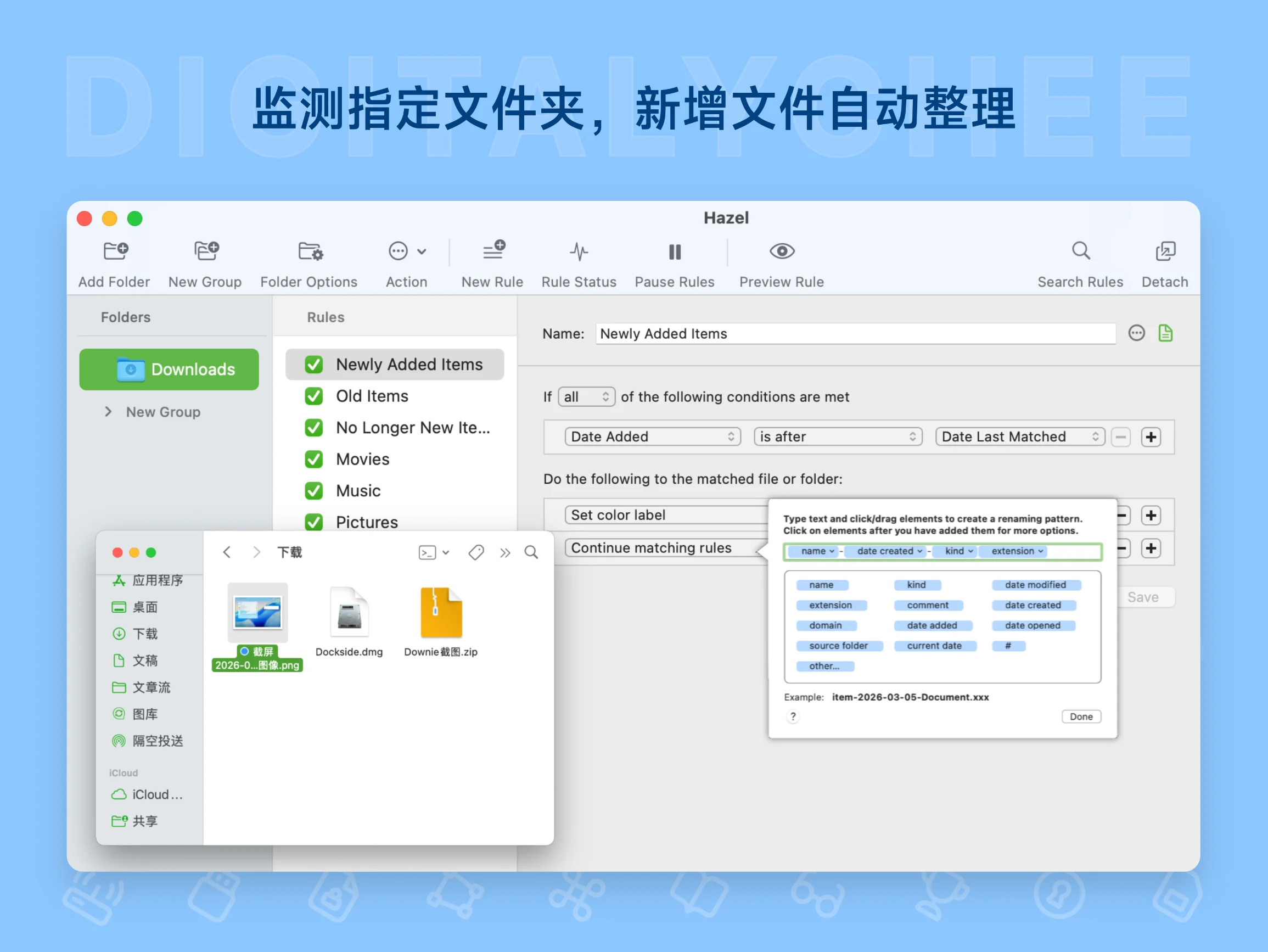The width and height of the screenshot is (1268, 952).
Task: Open the 'all' conditions dropdown
Action: 586,397
